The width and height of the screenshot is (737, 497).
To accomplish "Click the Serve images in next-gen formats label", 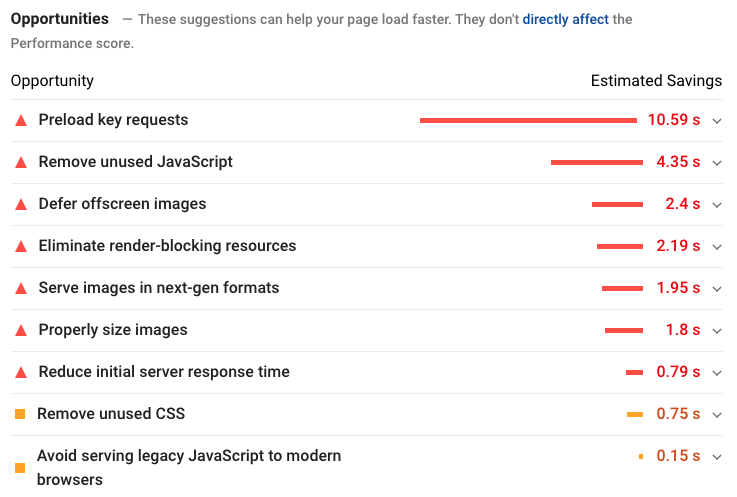I will (159, 288).
